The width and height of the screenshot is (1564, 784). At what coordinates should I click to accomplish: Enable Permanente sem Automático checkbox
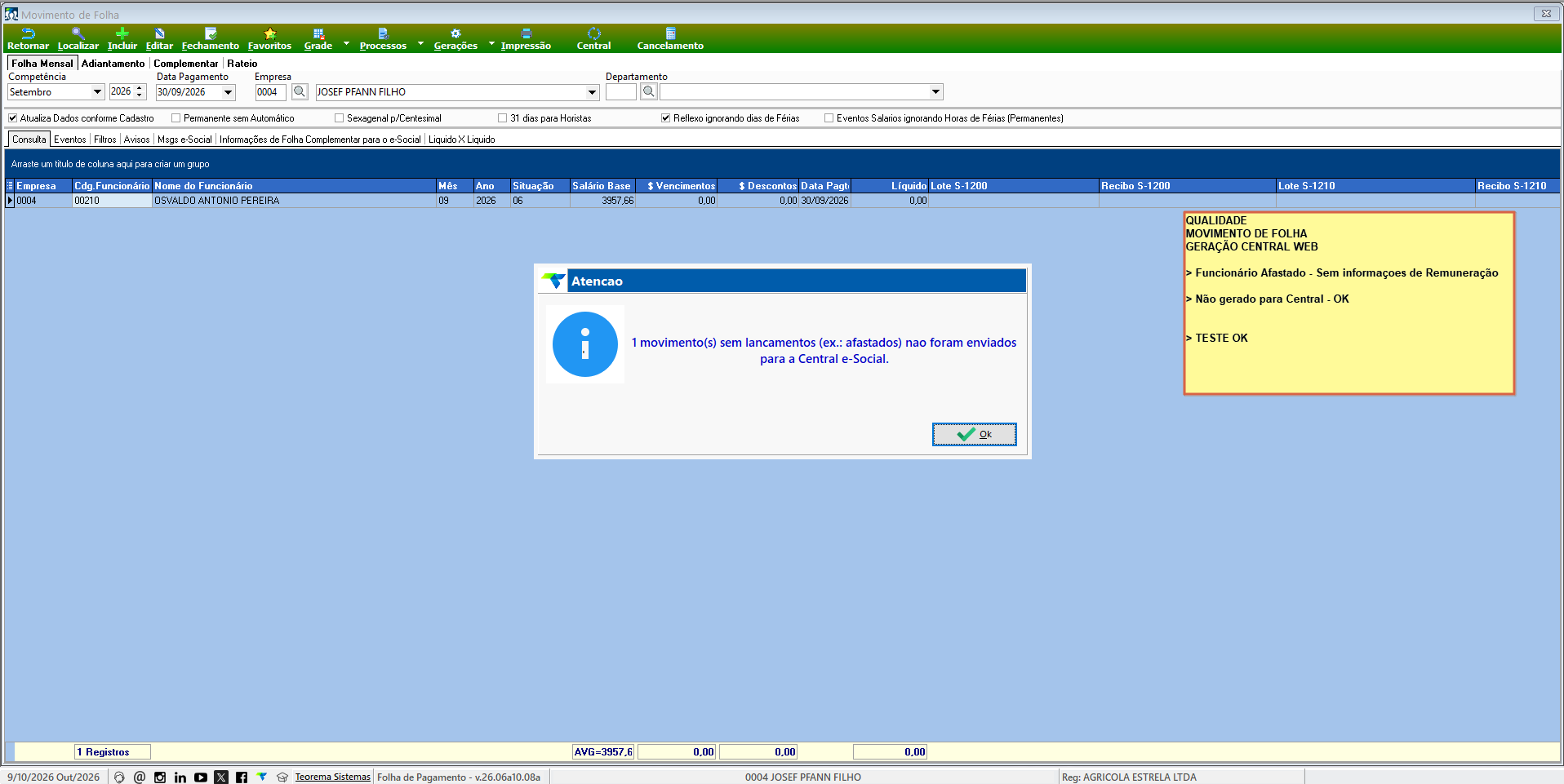[176, 118]
